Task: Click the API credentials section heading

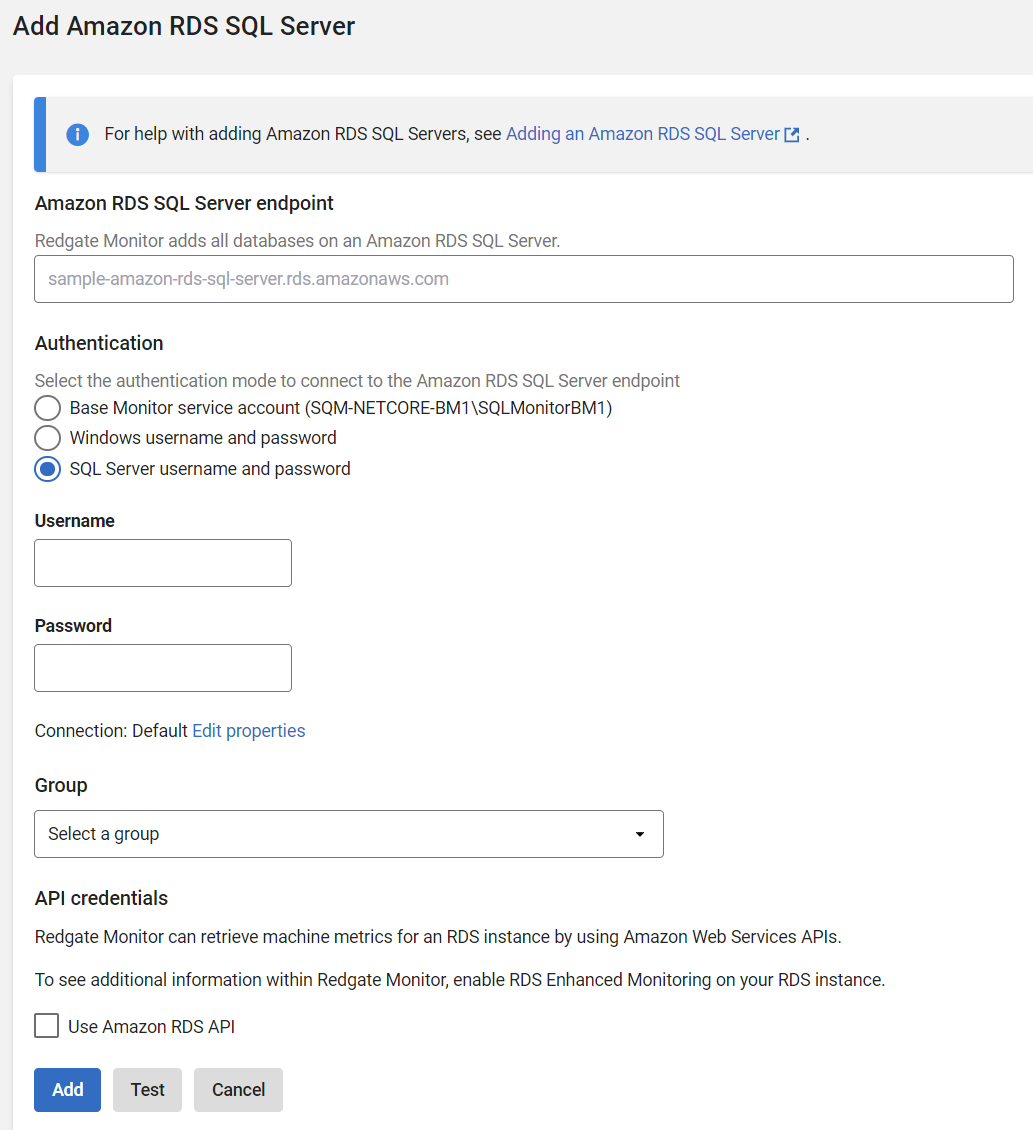Action: coord(101,898)
